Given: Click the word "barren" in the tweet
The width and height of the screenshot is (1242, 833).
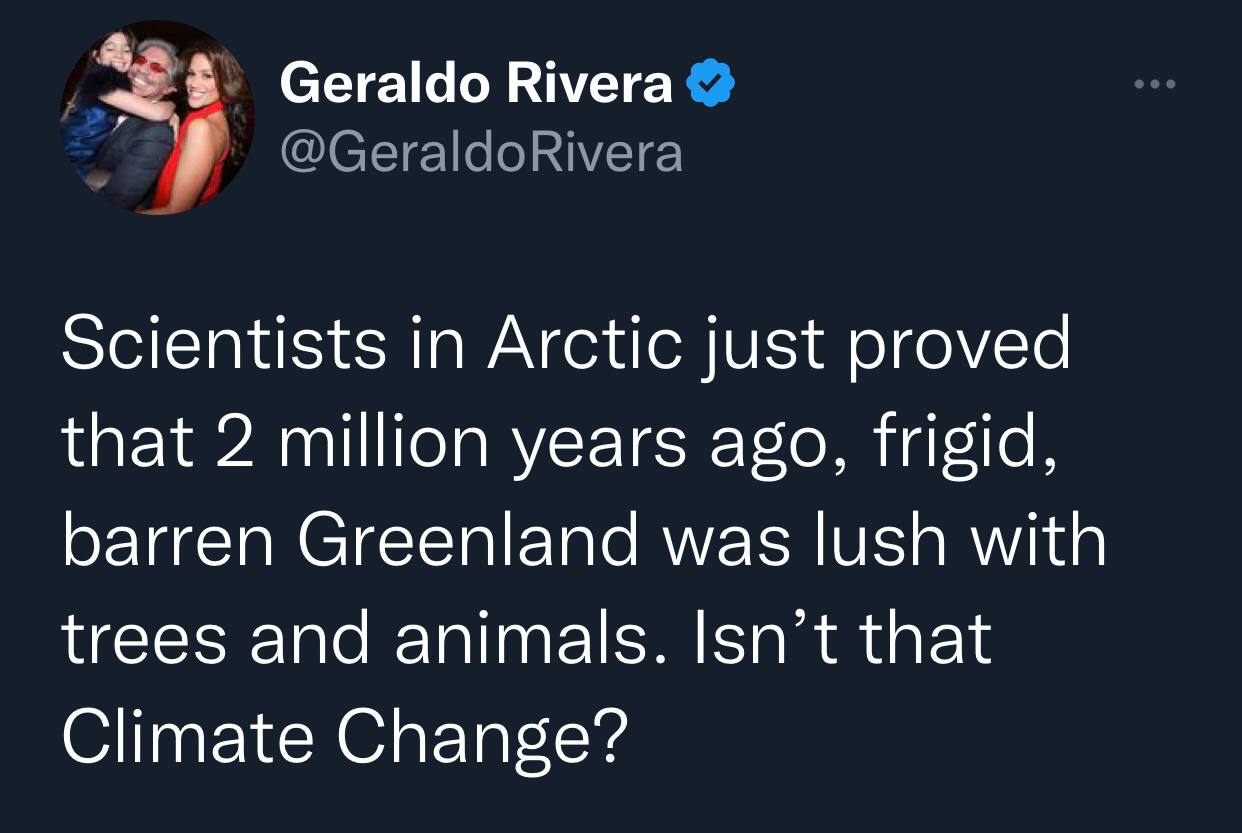Looking at the screenshot, I should pyautogui.click(x=163, y=540).
